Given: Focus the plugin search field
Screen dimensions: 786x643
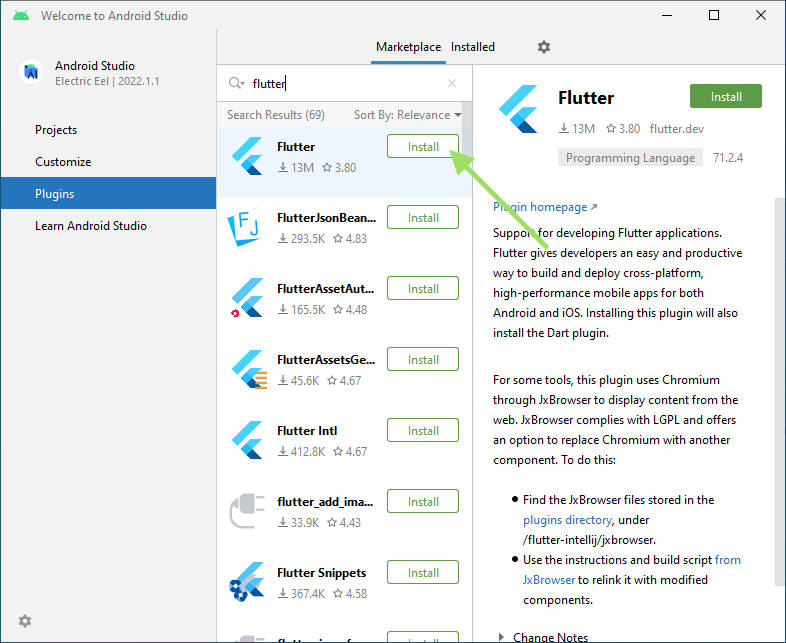Looking at the screenshot, I should coord(346,83).
